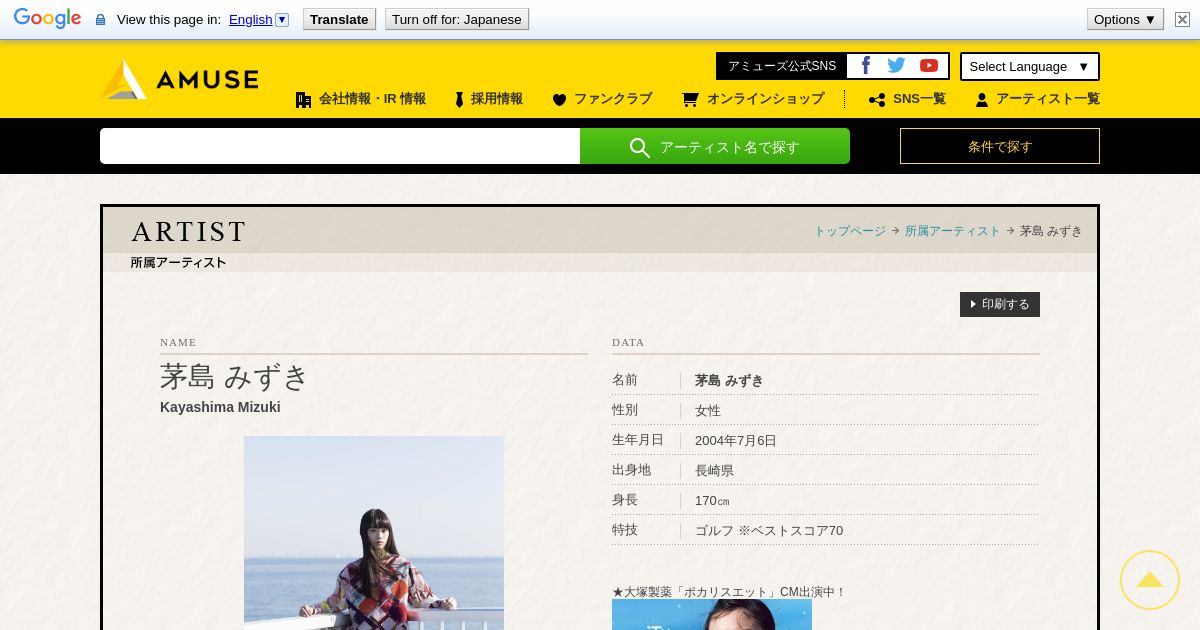Open Amuse Facebook page icon

coord(866,66)
